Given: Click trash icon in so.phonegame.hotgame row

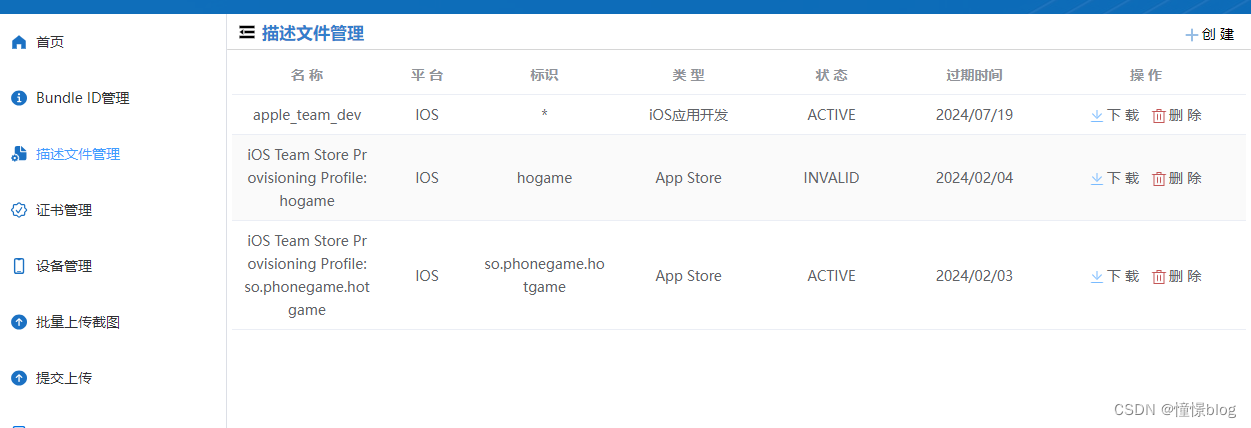Looking at the screenshot, I should [x=1159, y=276].
